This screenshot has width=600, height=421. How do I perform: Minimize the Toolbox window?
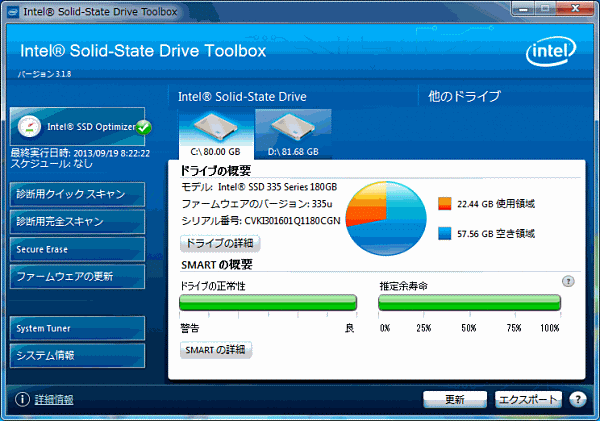[x=523, y=9]
